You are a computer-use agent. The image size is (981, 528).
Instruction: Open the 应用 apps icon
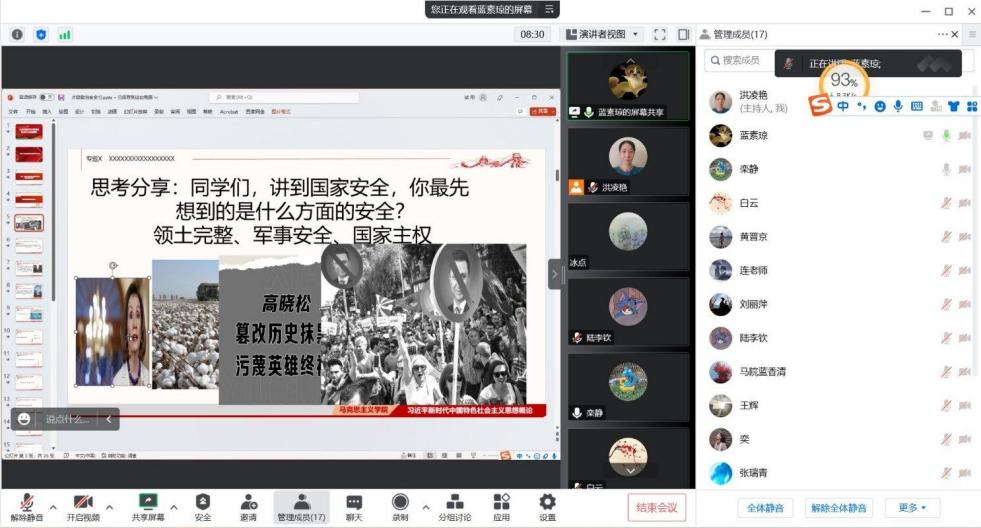click(x=501, y=507)
